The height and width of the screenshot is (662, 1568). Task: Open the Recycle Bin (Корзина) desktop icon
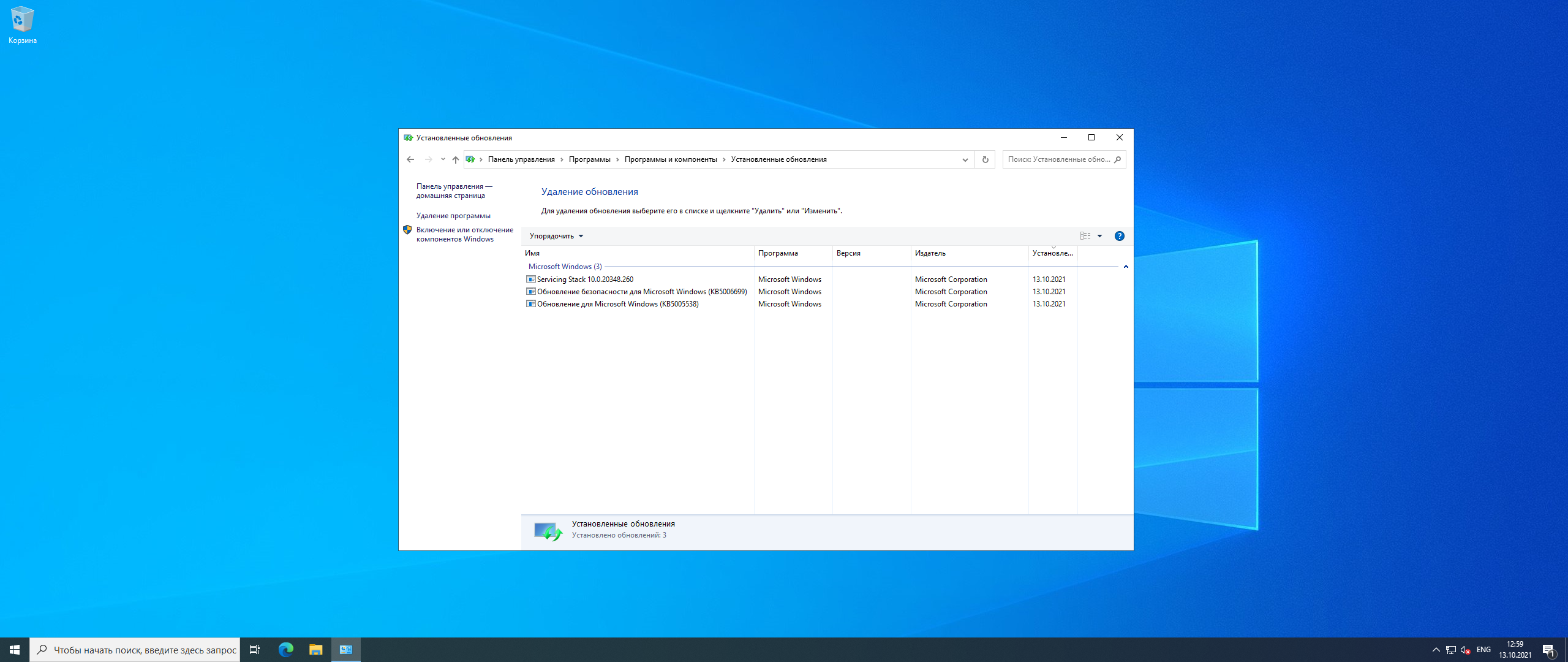pos(23,25)
